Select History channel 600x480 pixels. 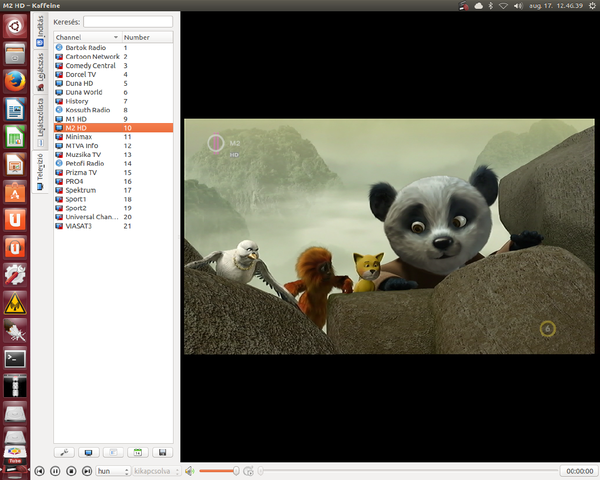click(113, 101)
